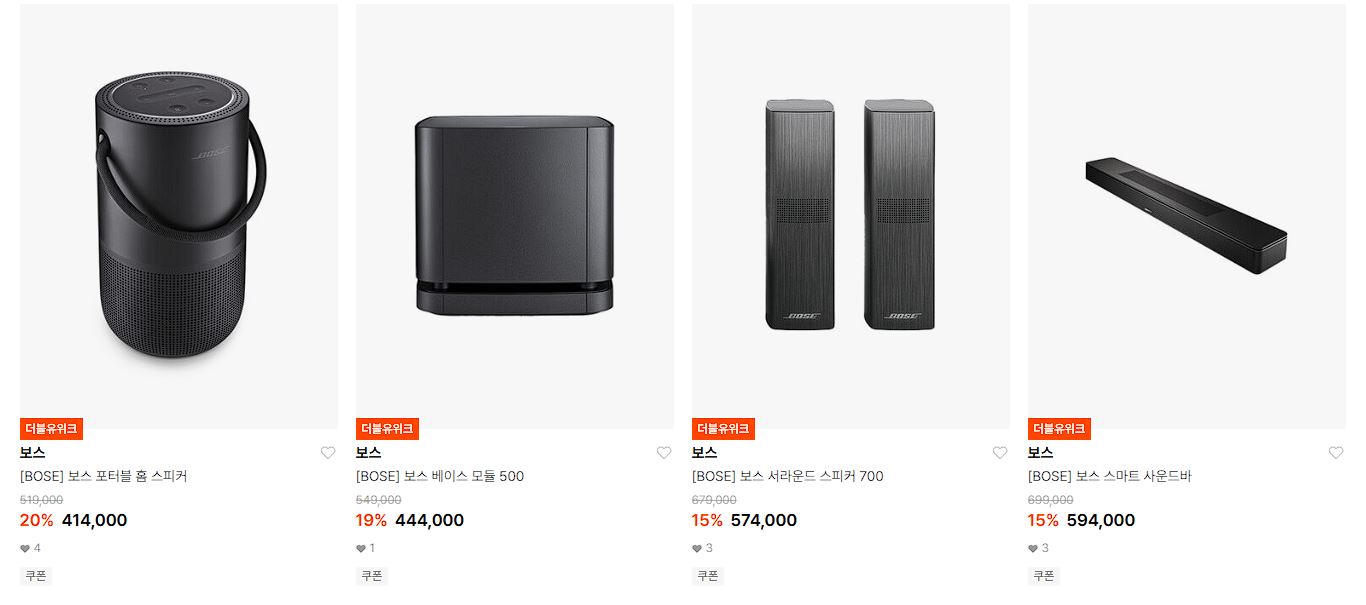Click the 쿠폰 tag under the portable speaker
This screenshot has height=605, width=1366.
(x=36, y=576)
